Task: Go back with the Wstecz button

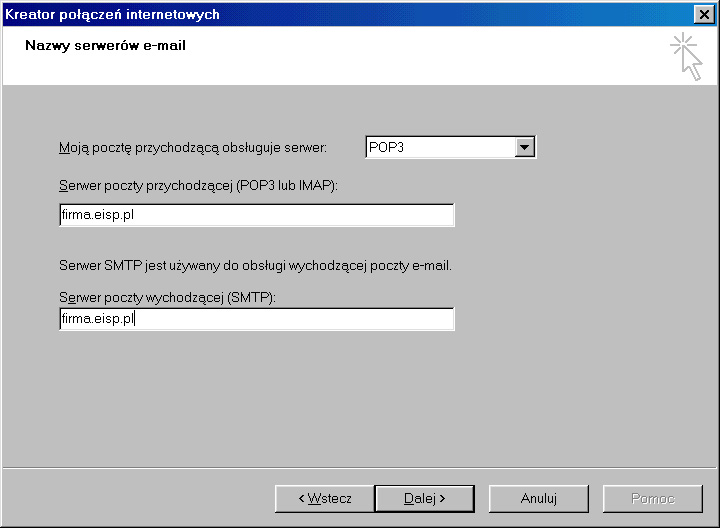Action: coord(324,498)
